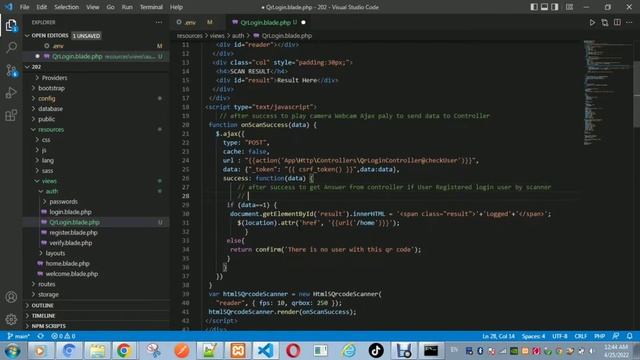Screen dimensions: 640x360
Task: Collapse the Open Editors section
Action: [96, 36]
